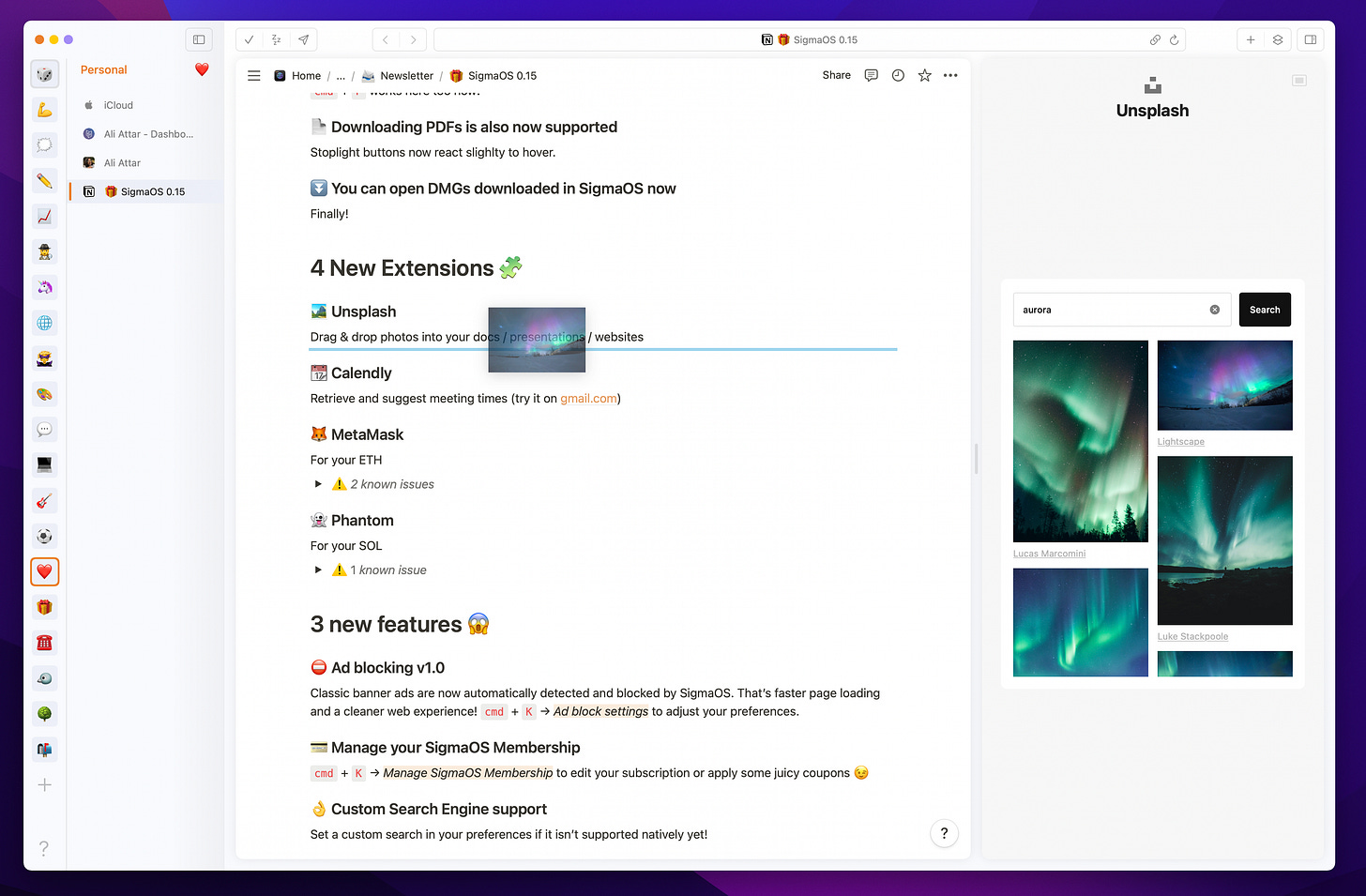Screen dimensions: 1366x896
Task: Expand the 1 known issue toggle
Action: pyautogui.click(x=318, y=569)
